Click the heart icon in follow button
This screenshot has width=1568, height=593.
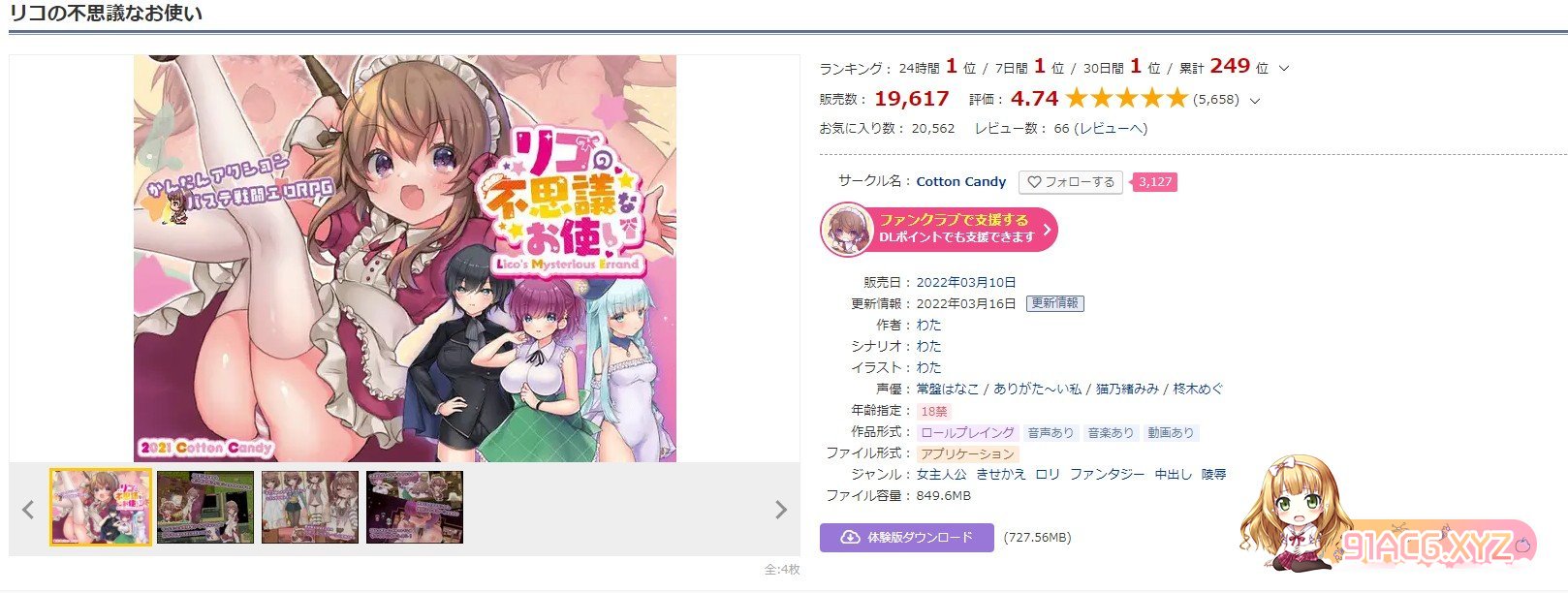pos(1034,182)
